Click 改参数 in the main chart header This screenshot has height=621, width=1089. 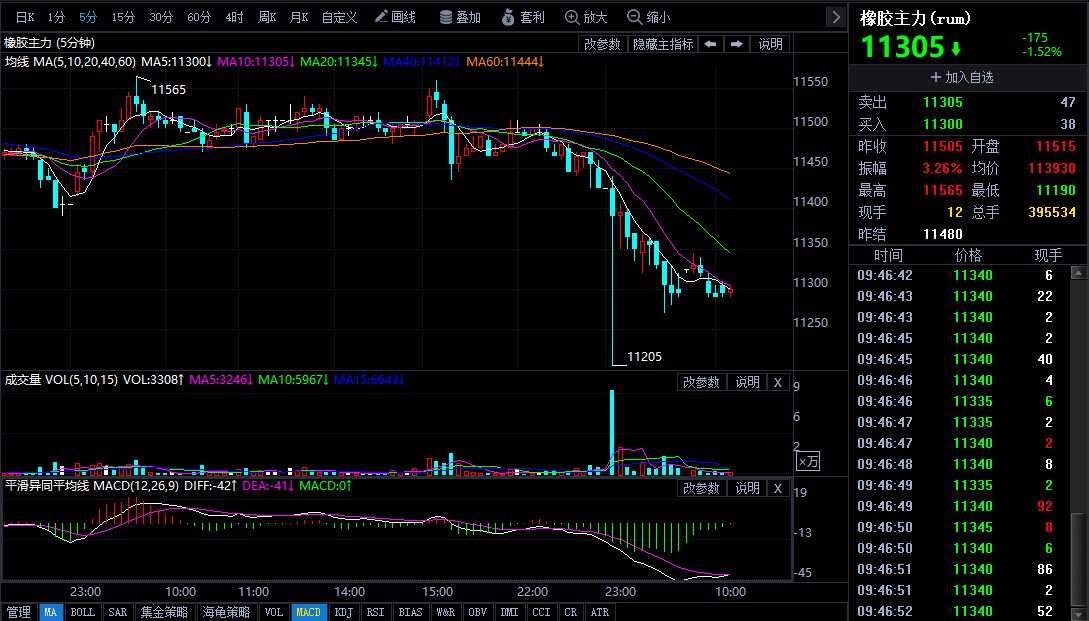[x=602, y=44]
